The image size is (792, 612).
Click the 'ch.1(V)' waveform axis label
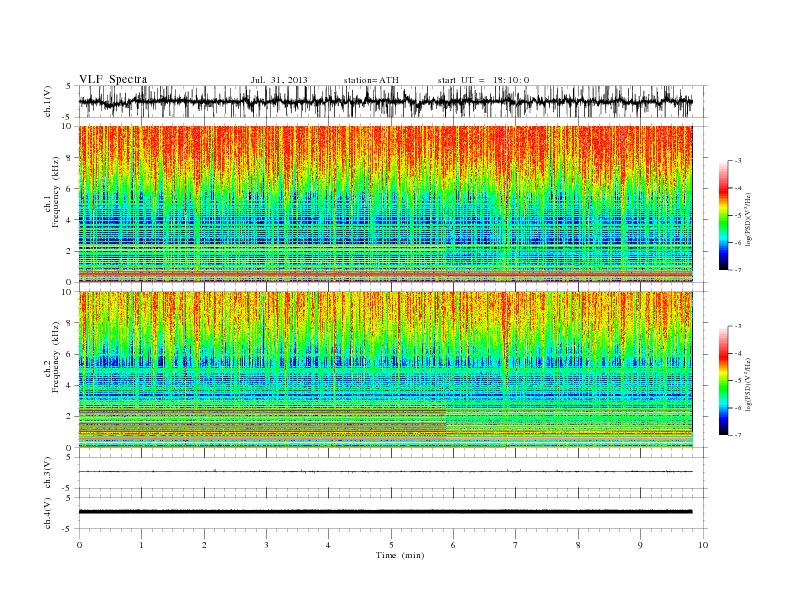pos(48,101)
